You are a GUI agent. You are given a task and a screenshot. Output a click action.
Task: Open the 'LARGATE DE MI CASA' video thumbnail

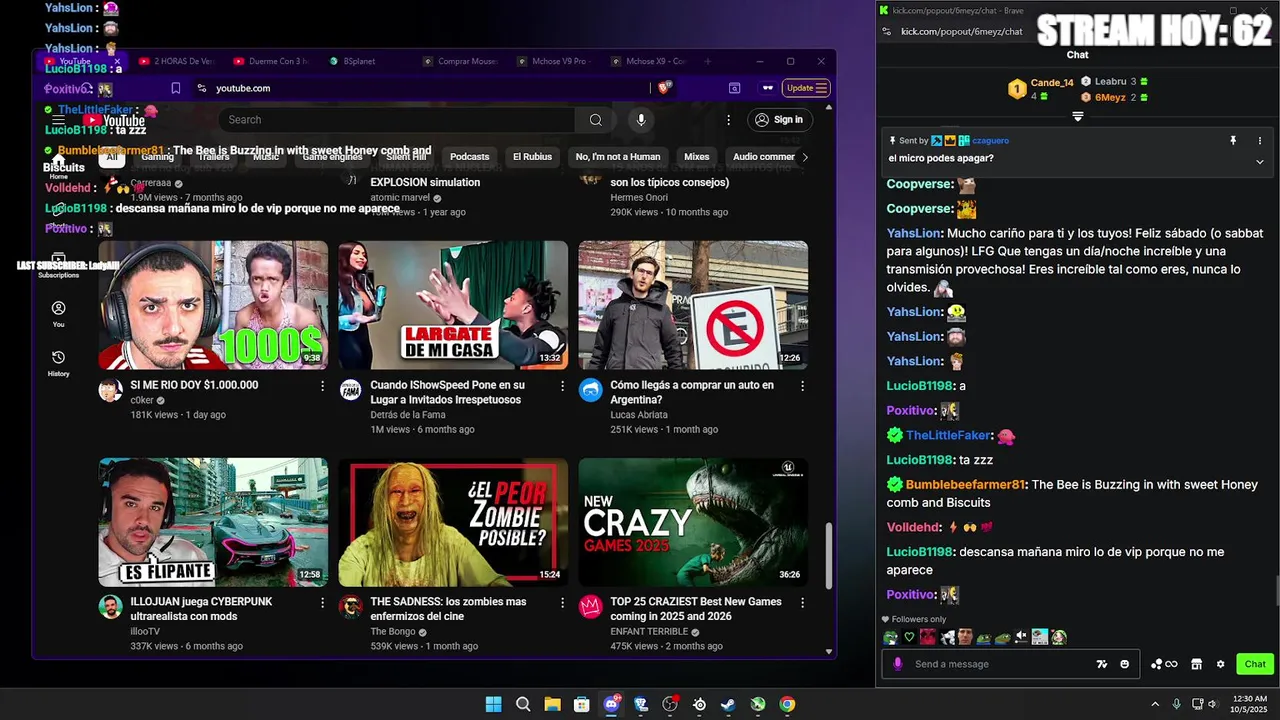[x=453, y=305]
